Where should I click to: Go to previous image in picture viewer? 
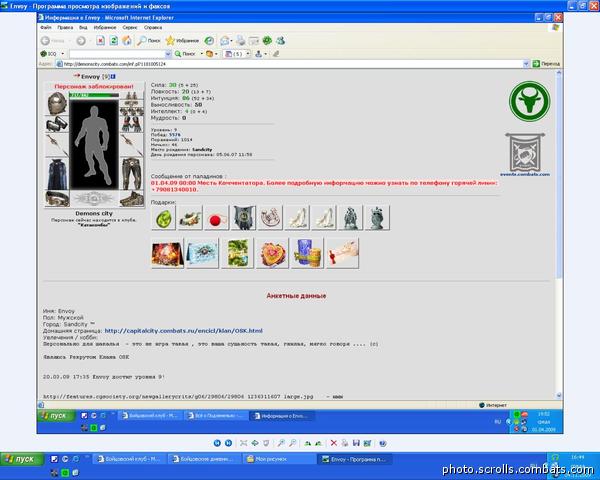[217, 443]
